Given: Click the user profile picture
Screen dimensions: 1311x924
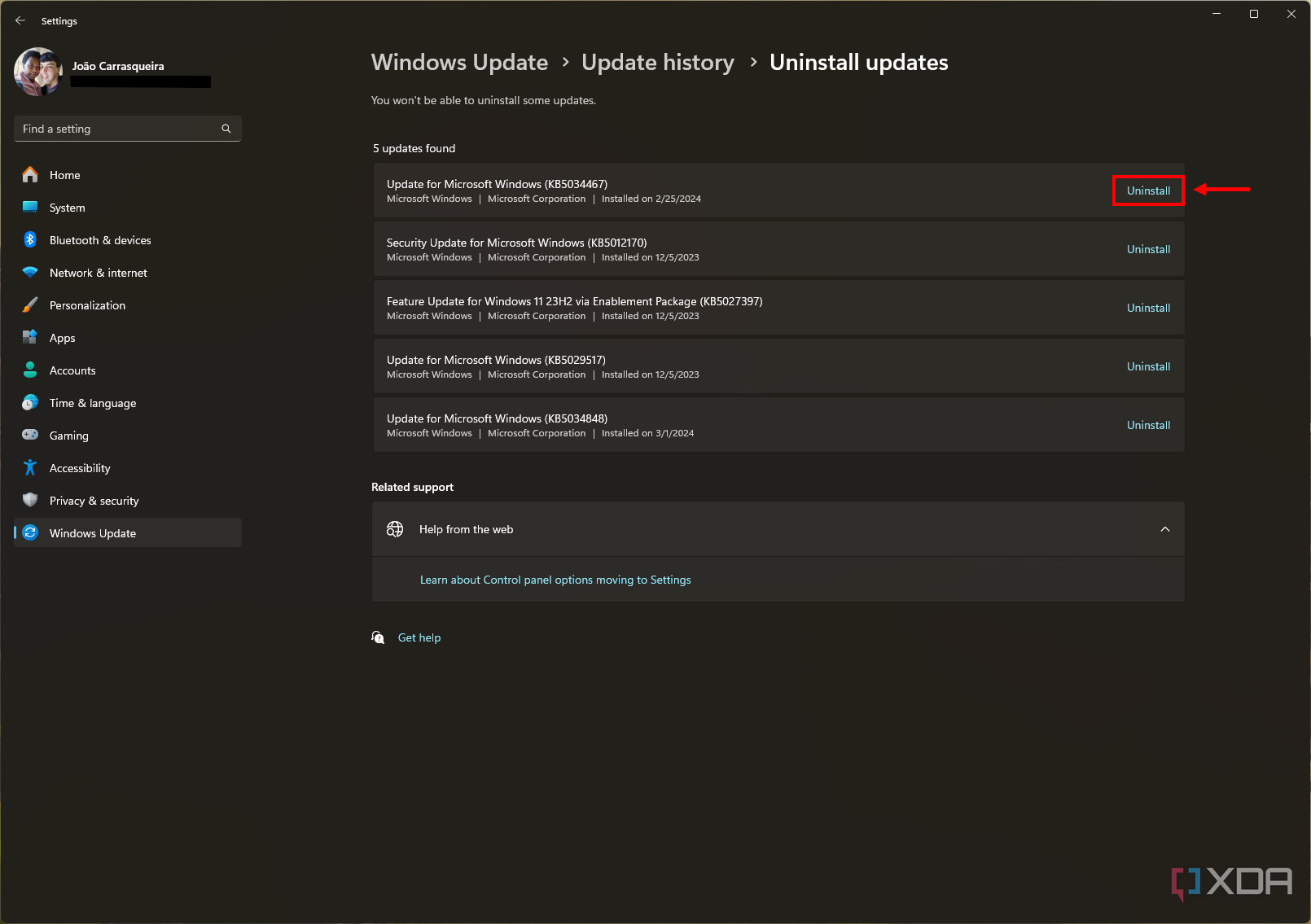Looking at the screenshot, I should (38, 72).
